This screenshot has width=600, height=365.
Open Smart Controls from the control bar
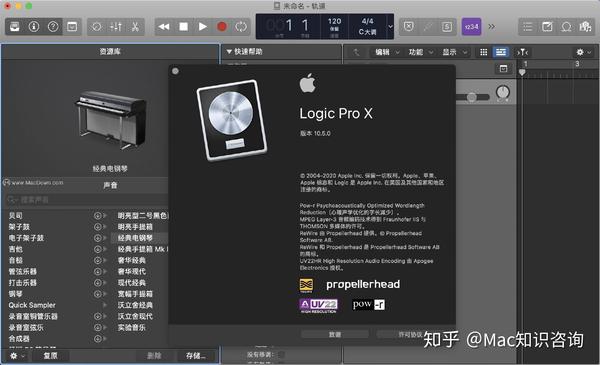pyautogui.click(x=96, y=26)
